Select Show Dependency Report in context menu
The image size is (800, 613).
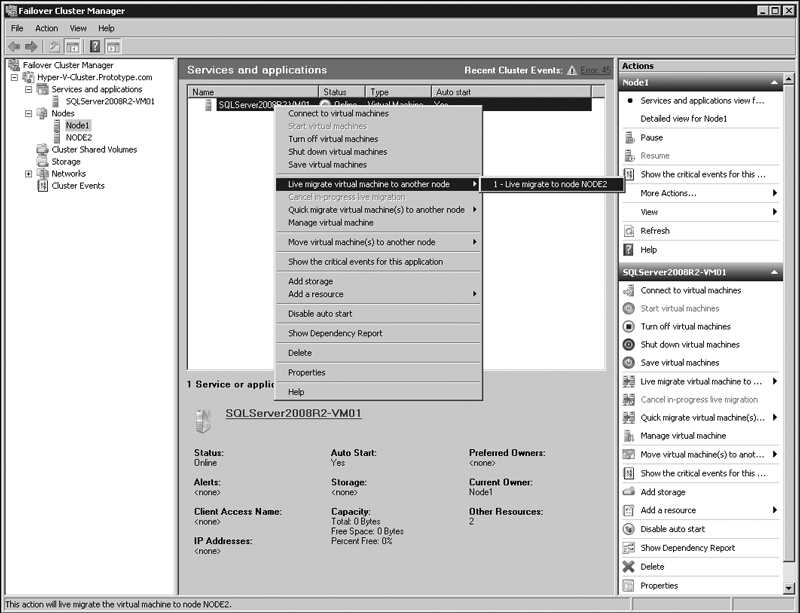pos(378,333)
